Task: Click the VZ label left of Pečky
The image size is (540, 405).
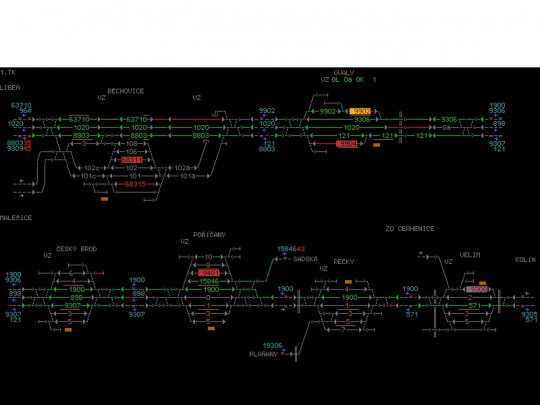Action: 323,268
